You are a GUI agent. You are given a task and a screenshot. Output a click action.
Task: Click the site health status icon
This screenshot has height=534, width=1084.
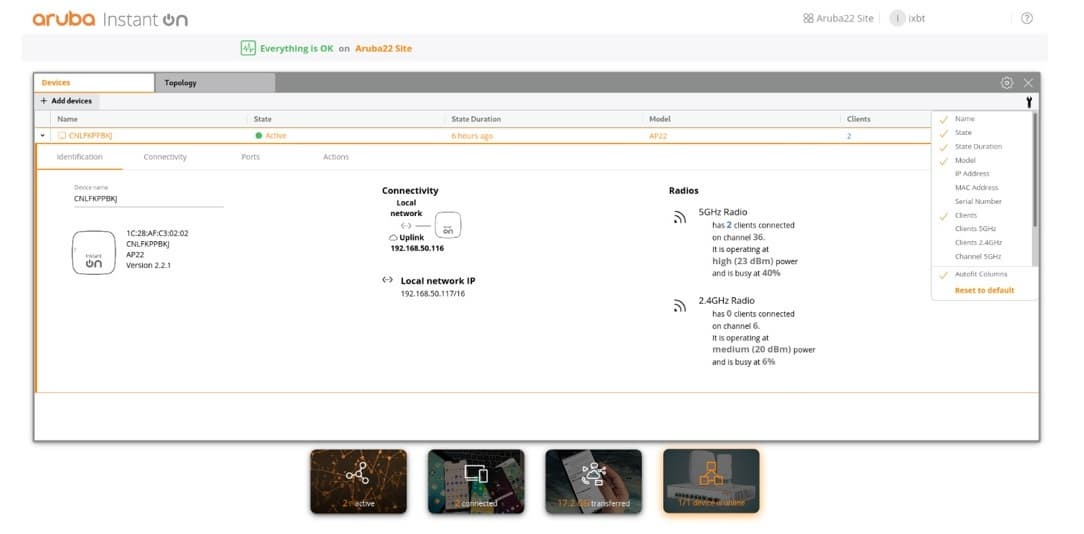tap(248, 48)
